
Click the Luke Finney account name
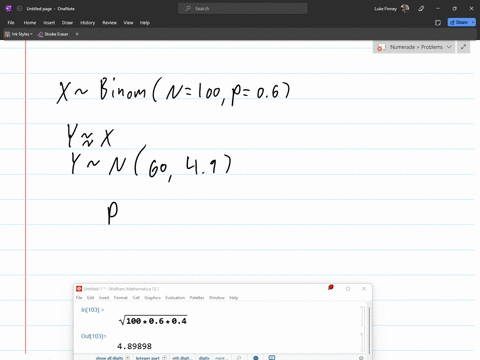pos(385,9)
